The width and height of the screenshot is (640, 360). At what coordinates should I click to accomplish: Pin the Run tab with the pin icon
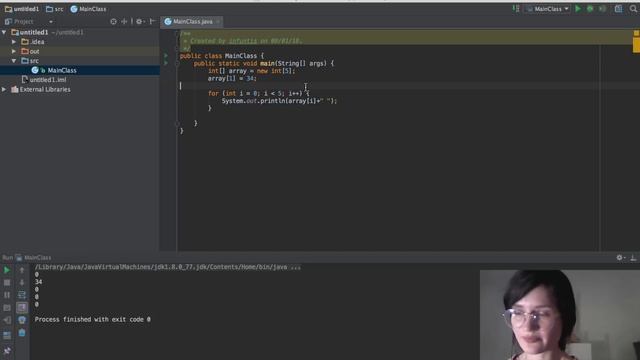click(7, 351)
